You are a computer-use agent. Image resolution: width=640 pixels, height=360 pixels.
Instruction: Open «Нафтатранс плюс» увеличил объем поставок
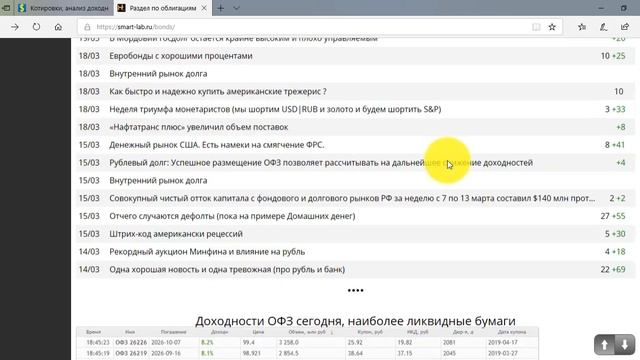pos(198,127)
